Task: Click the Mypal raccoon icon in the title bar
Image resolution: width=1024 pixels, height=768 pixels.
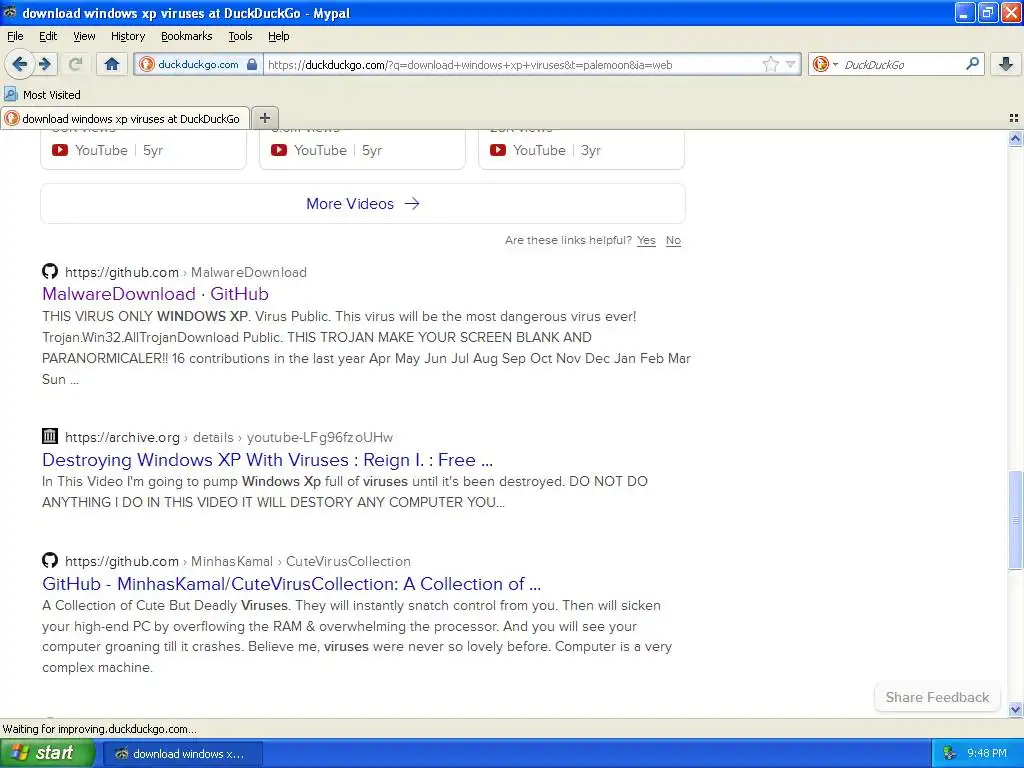Action: click(x=10, y=12)
